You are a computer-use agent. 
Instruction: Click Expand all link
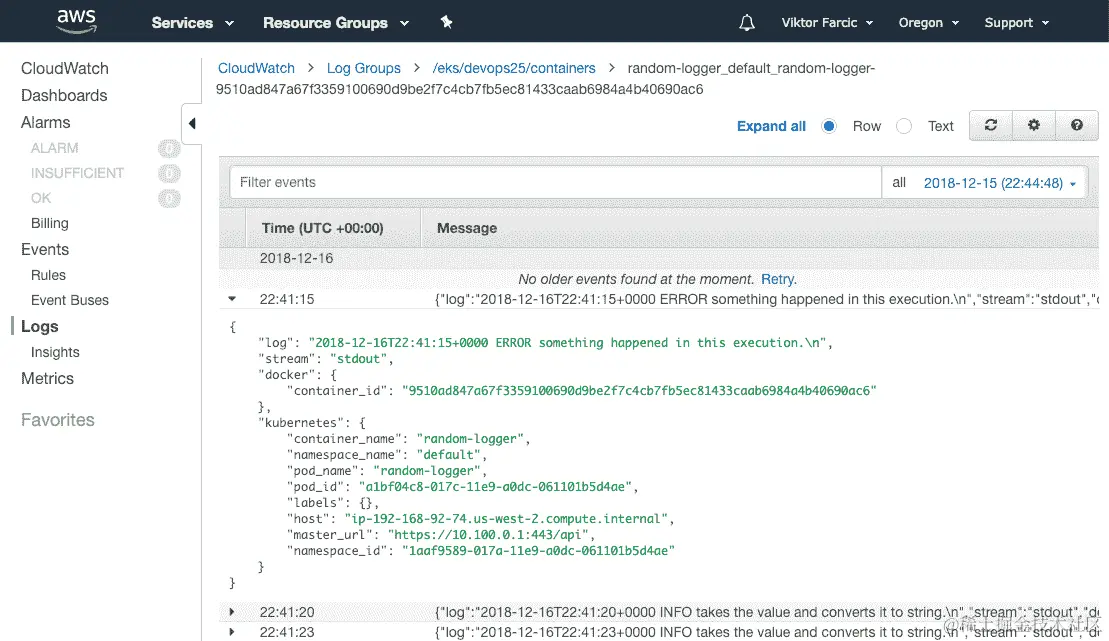(x=771, y=126)
